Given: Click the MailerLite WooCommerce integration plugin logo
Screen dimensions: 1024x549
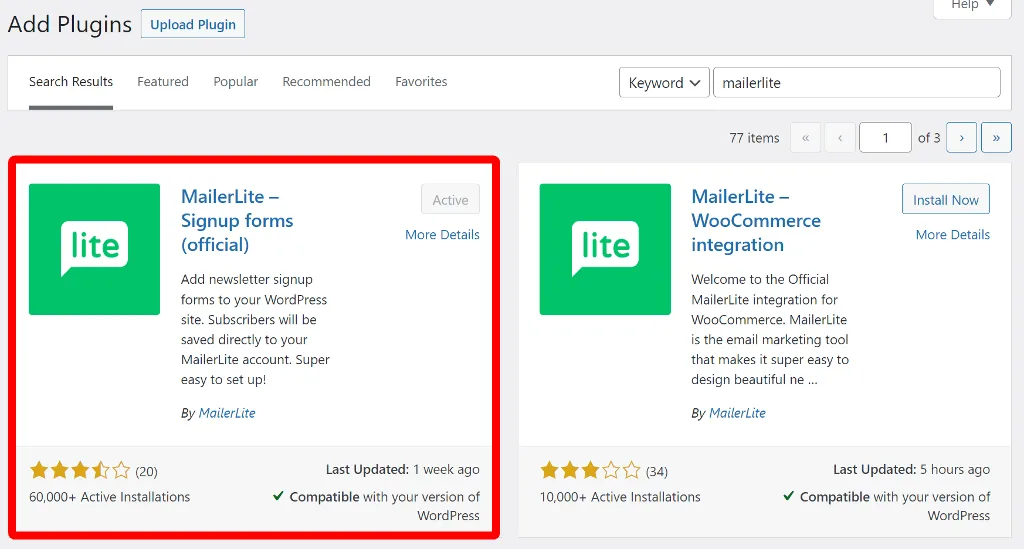Looking at the screenshot, I should [605, 249].
